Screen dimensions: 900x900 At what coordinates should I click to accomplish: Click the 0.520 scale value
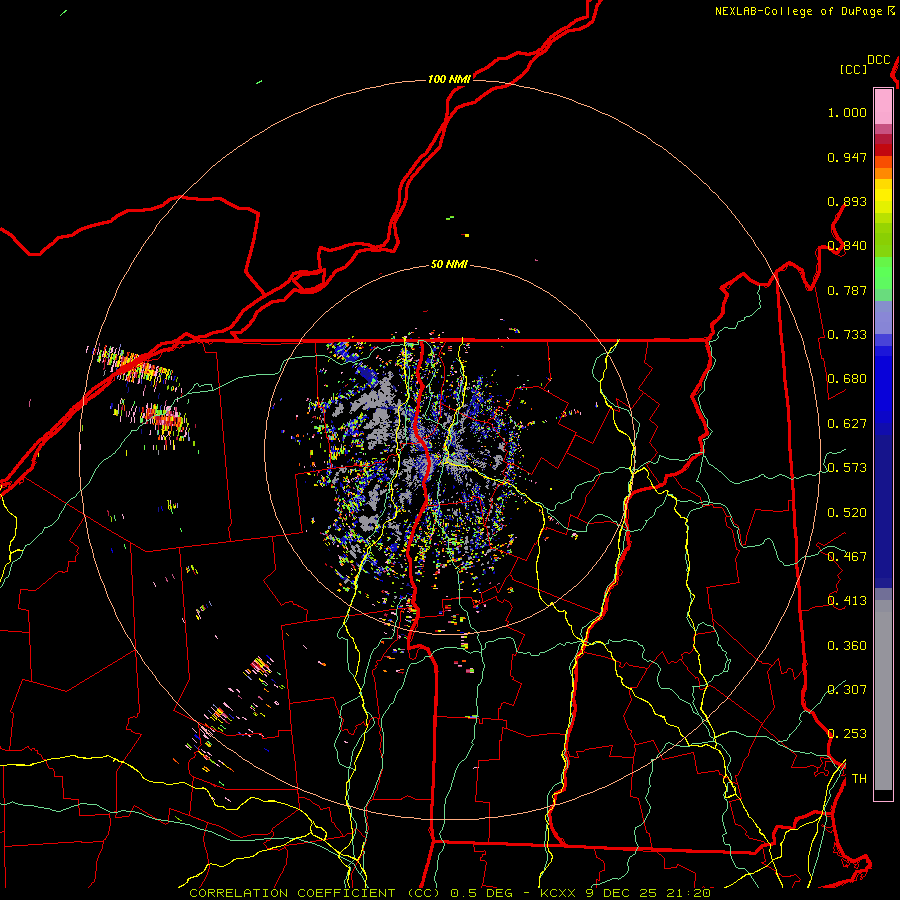847,513
